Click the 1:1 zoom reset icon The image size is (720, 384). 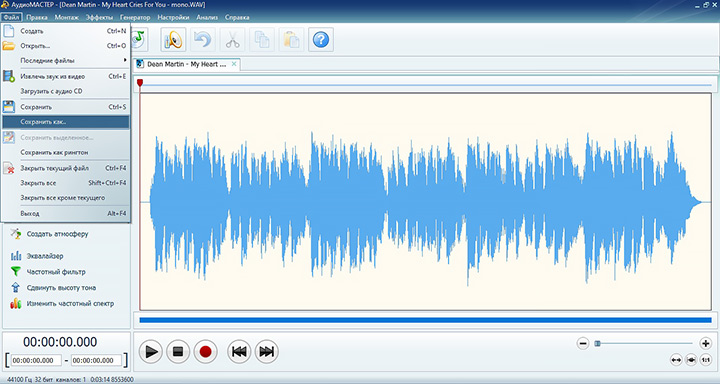[x=706, y=360]
